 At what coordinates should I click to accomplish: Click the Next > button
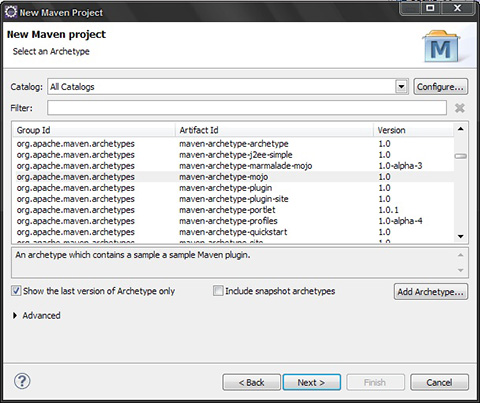coord(312,382)
